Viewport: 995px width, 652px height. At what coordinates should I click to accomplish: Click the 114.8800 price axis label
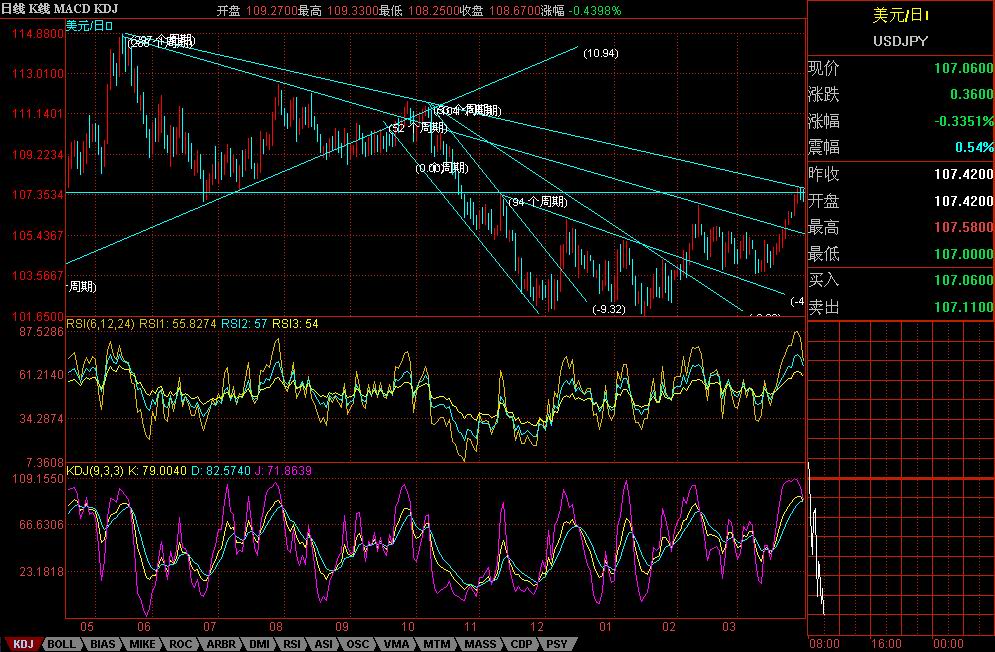38,34
